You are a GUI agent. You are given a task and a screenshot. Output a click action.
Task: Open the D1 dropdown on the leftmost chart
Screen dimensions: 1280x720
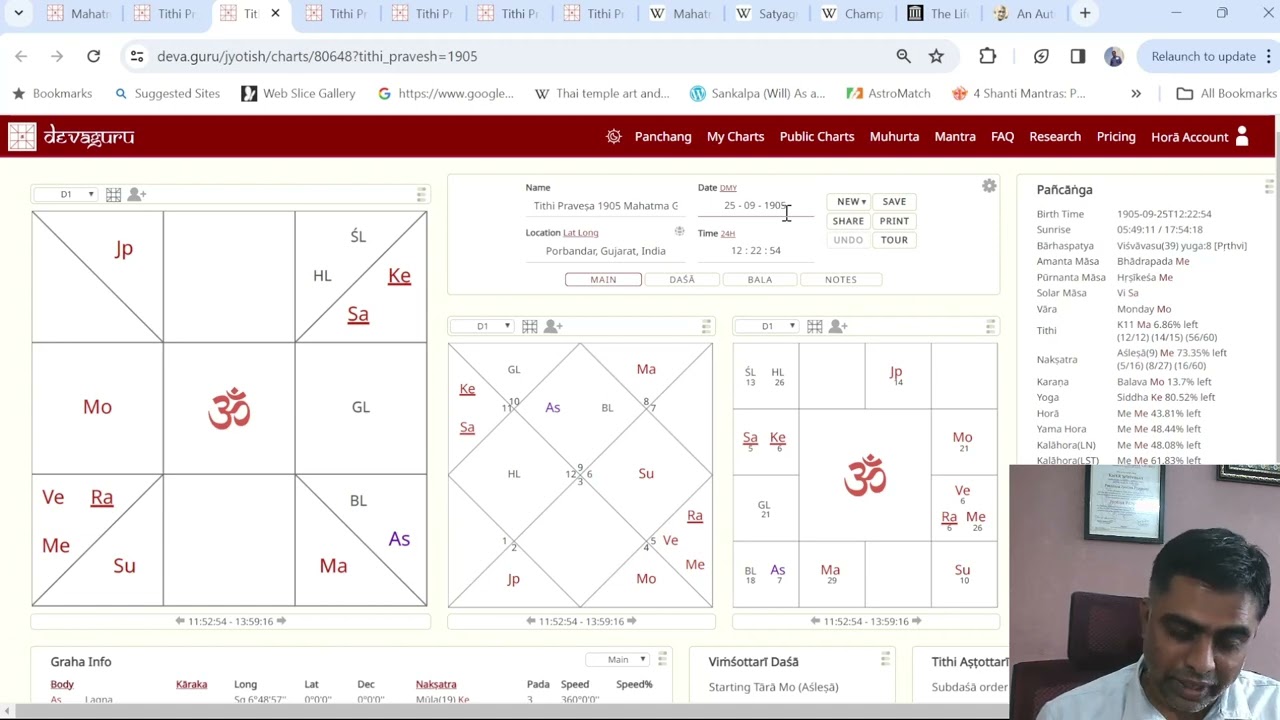pos(66,194)
